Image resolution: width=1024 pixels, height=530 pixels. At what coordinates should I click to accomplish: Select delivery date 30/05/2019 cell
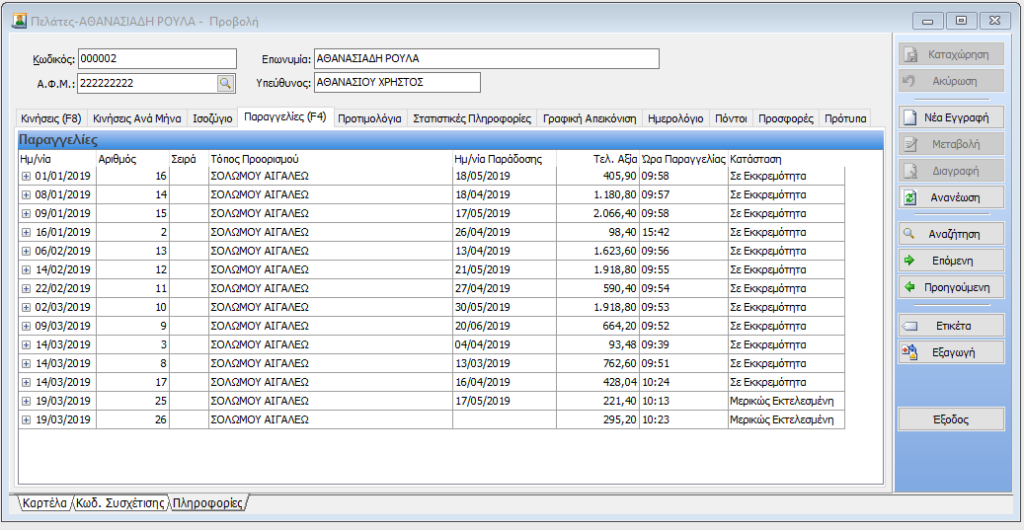pyautogui.click(x=504, y=307)
